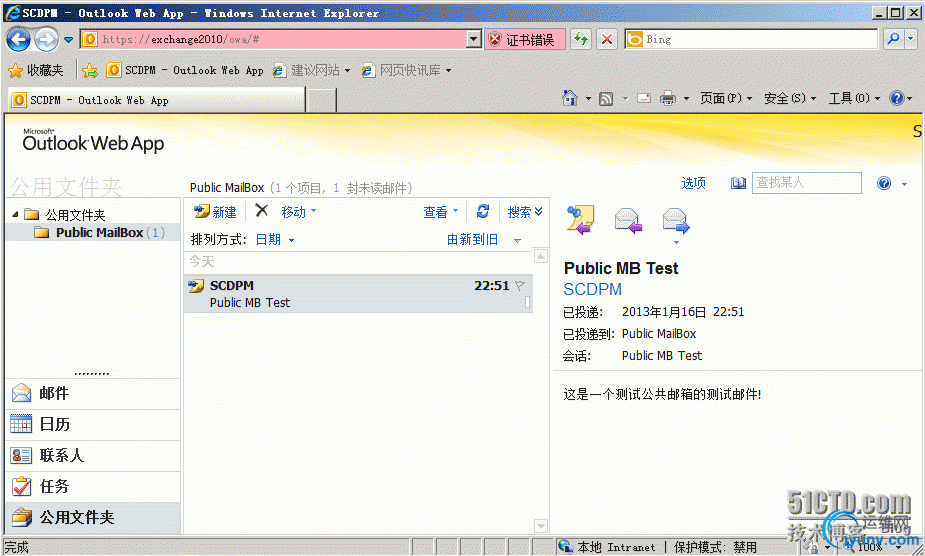Switch to 日历 calendar module
The width and height of the screenshot is (925, 556).
(93, 424)
